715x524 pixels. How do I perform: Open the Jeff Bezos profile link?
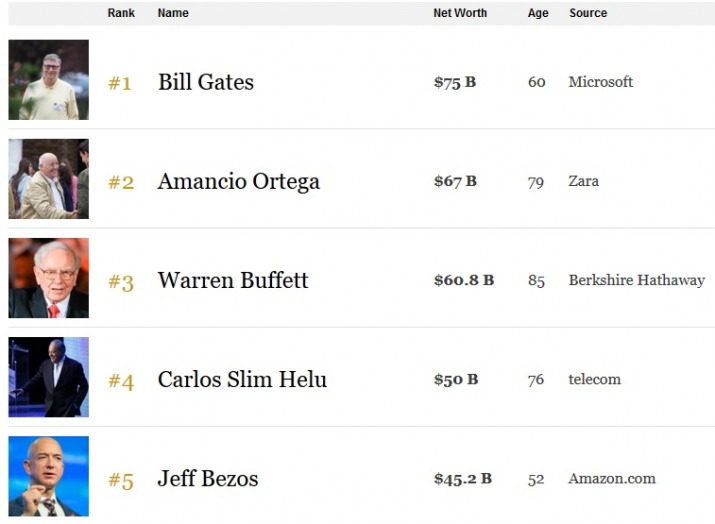(x=208, y=478)
